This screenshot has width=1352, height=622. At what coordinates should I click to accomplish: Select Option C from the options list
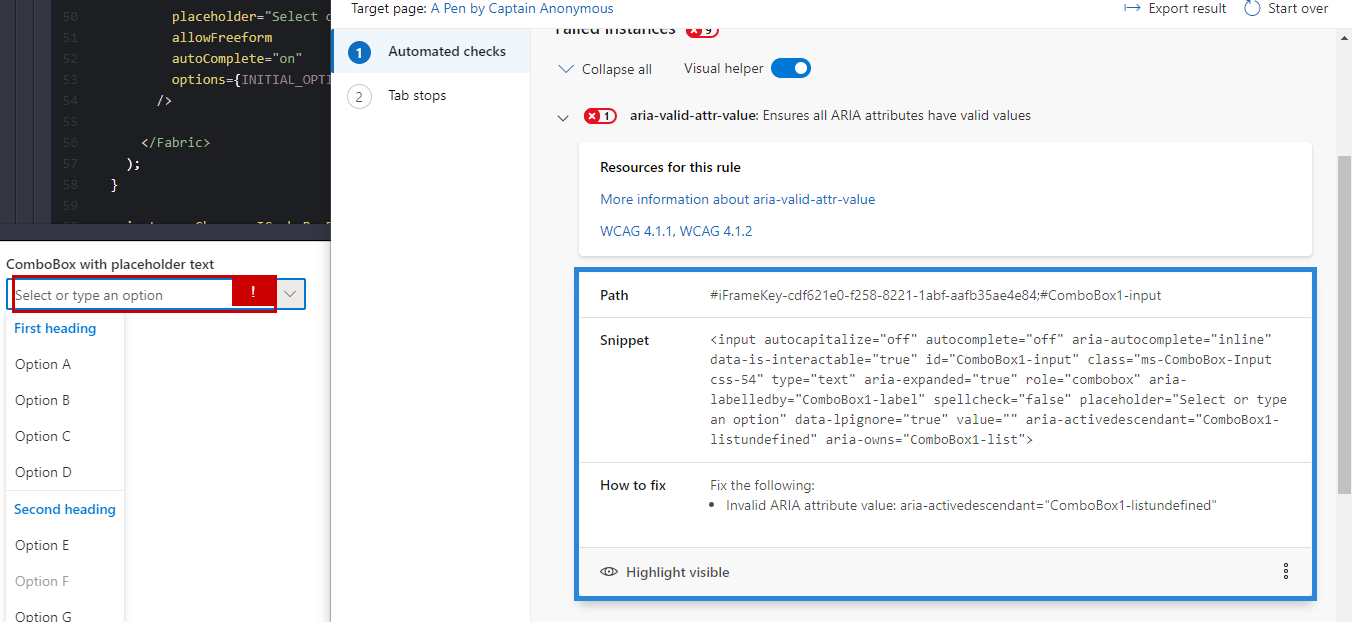(42, 436)
